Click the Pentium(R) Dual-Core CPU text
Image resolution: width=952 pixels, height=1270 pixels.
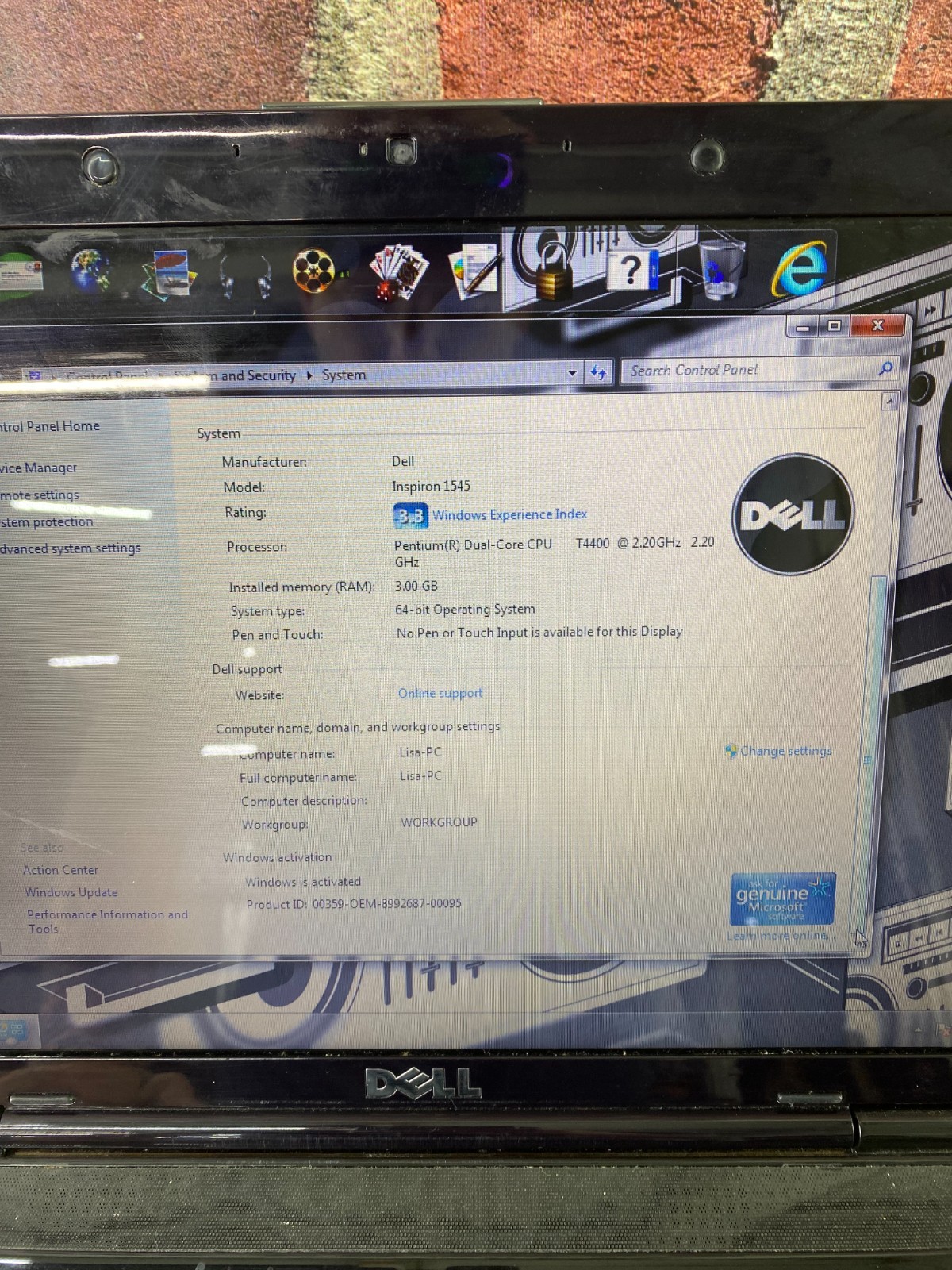[473, 545]
